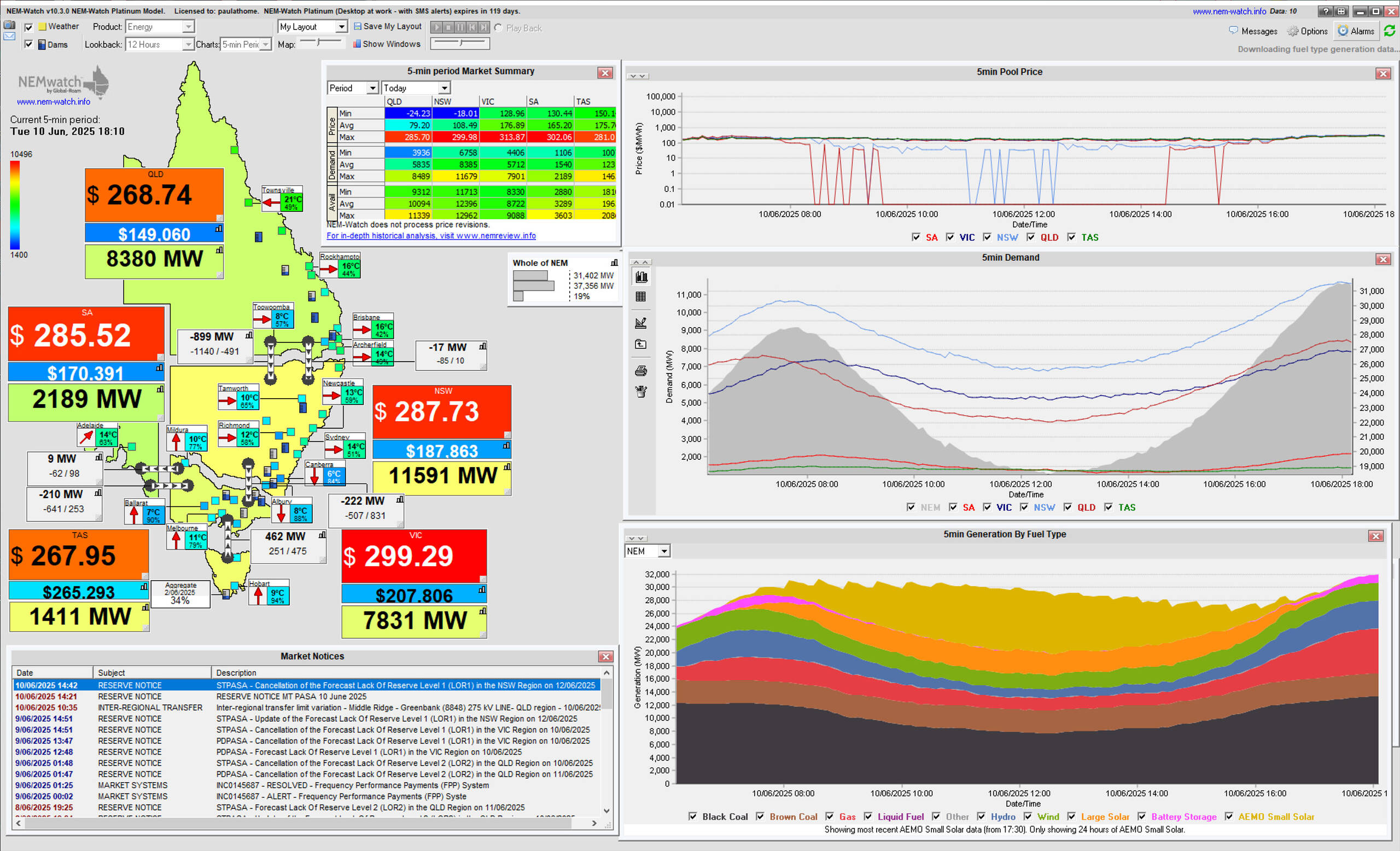Click chart icon on -222 MW interconnector box

pos(399,499)
